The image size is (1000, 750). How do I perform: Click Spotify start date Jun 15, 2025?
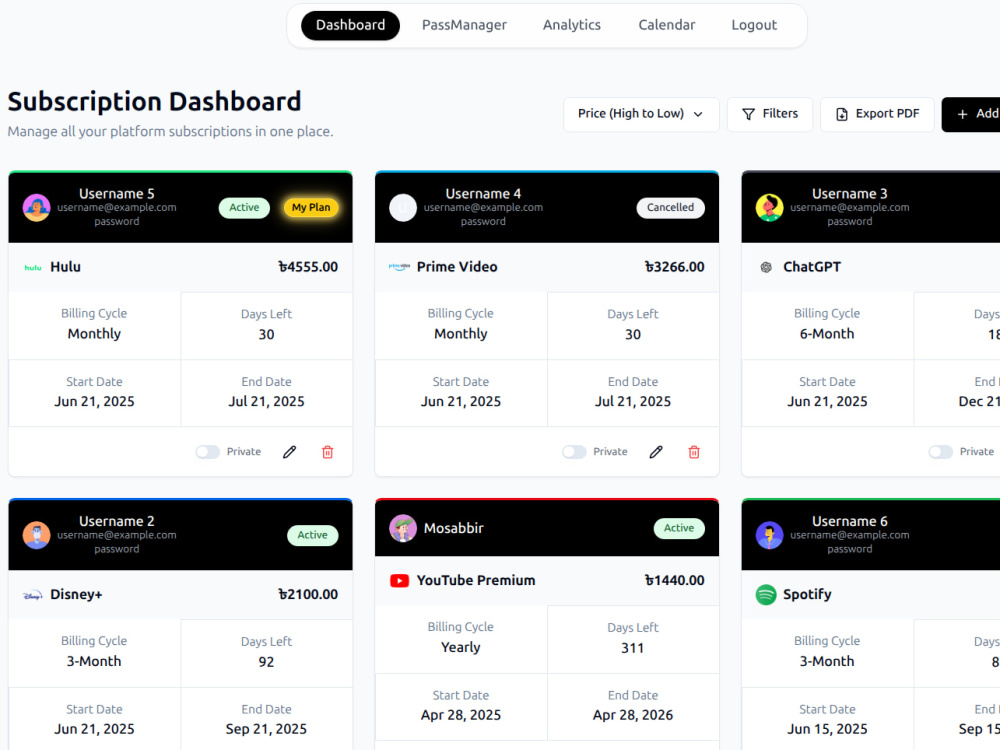(827, 730)
